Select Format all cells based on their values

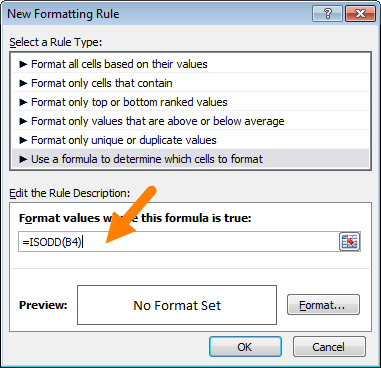[x=191, y=64]
